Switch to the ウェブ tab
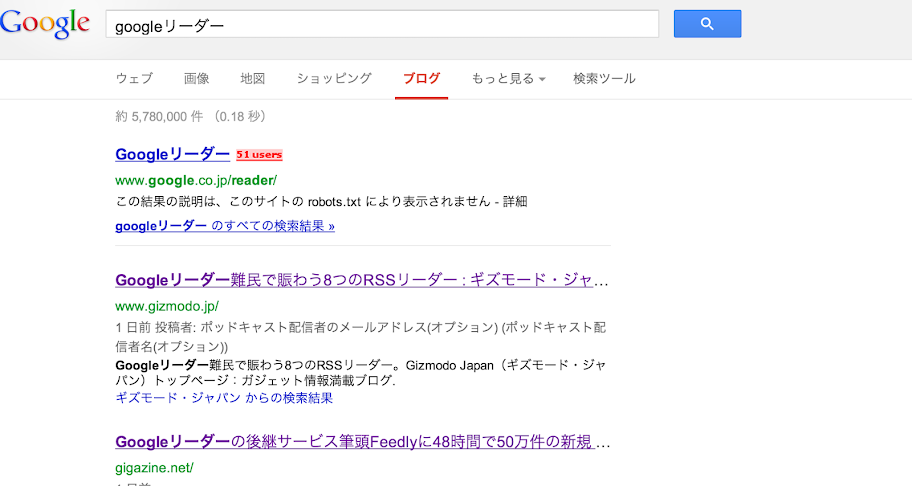The width and height of the screenshot is (912, 486). (134, 78)
